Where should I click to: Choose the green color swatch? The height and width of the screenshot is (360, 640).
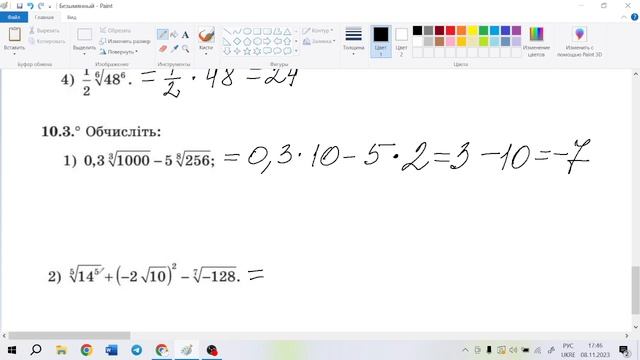[483, 31]
